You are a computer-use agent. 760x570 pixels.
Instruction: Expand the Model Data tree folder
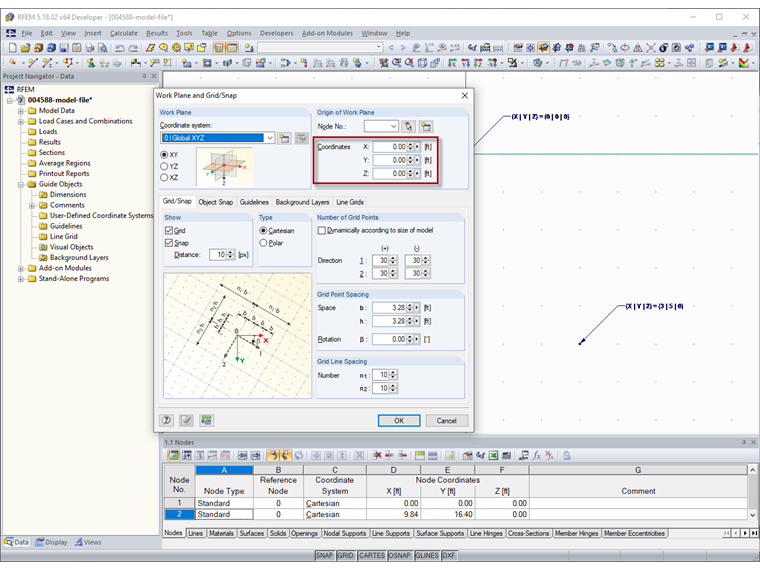tap(21, 111)
